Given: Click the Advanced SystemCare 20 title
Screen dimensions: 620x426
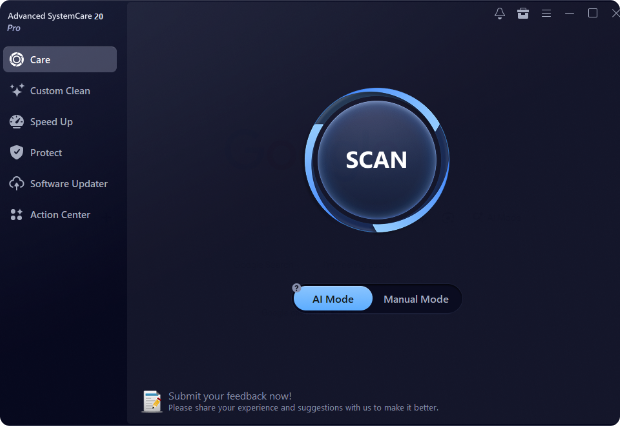Looking at the screenshot, I should [x=55, y=16].
